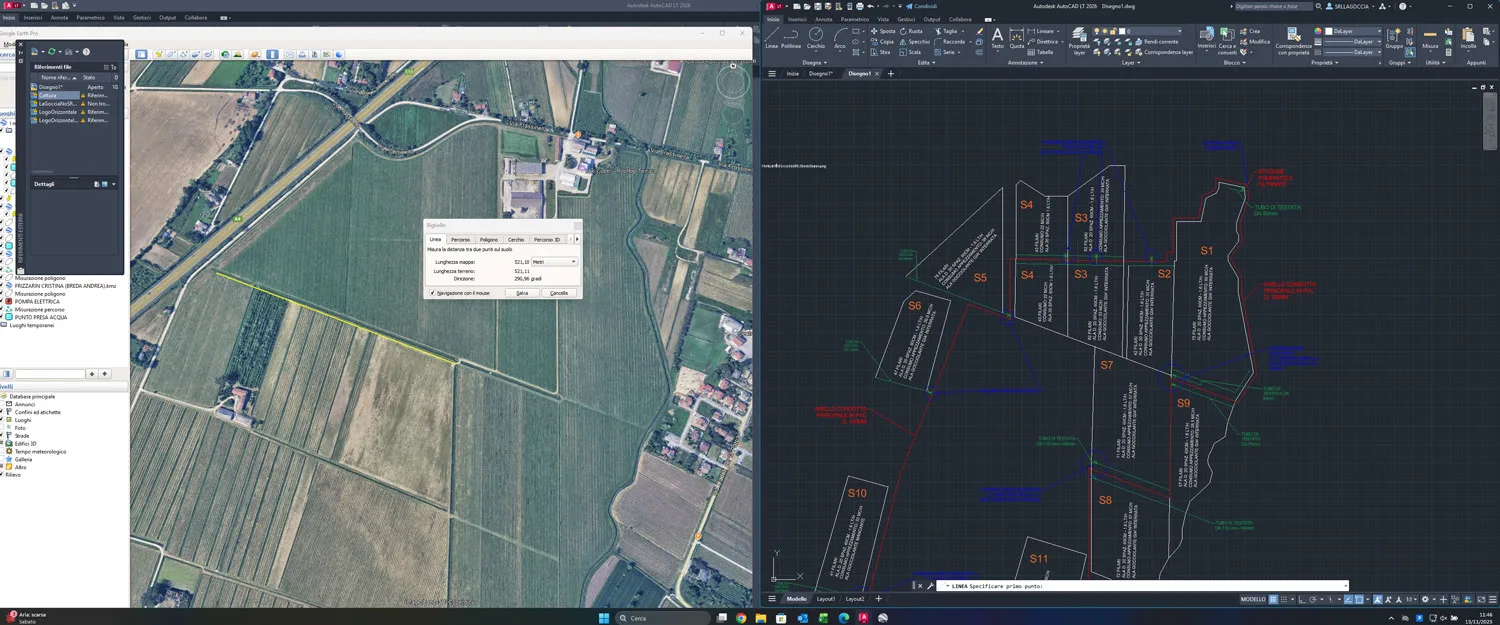1500x625 pixels.
Task: Toggle Navigazione con il mouse checkbox
Action: (x=432, y=293)
